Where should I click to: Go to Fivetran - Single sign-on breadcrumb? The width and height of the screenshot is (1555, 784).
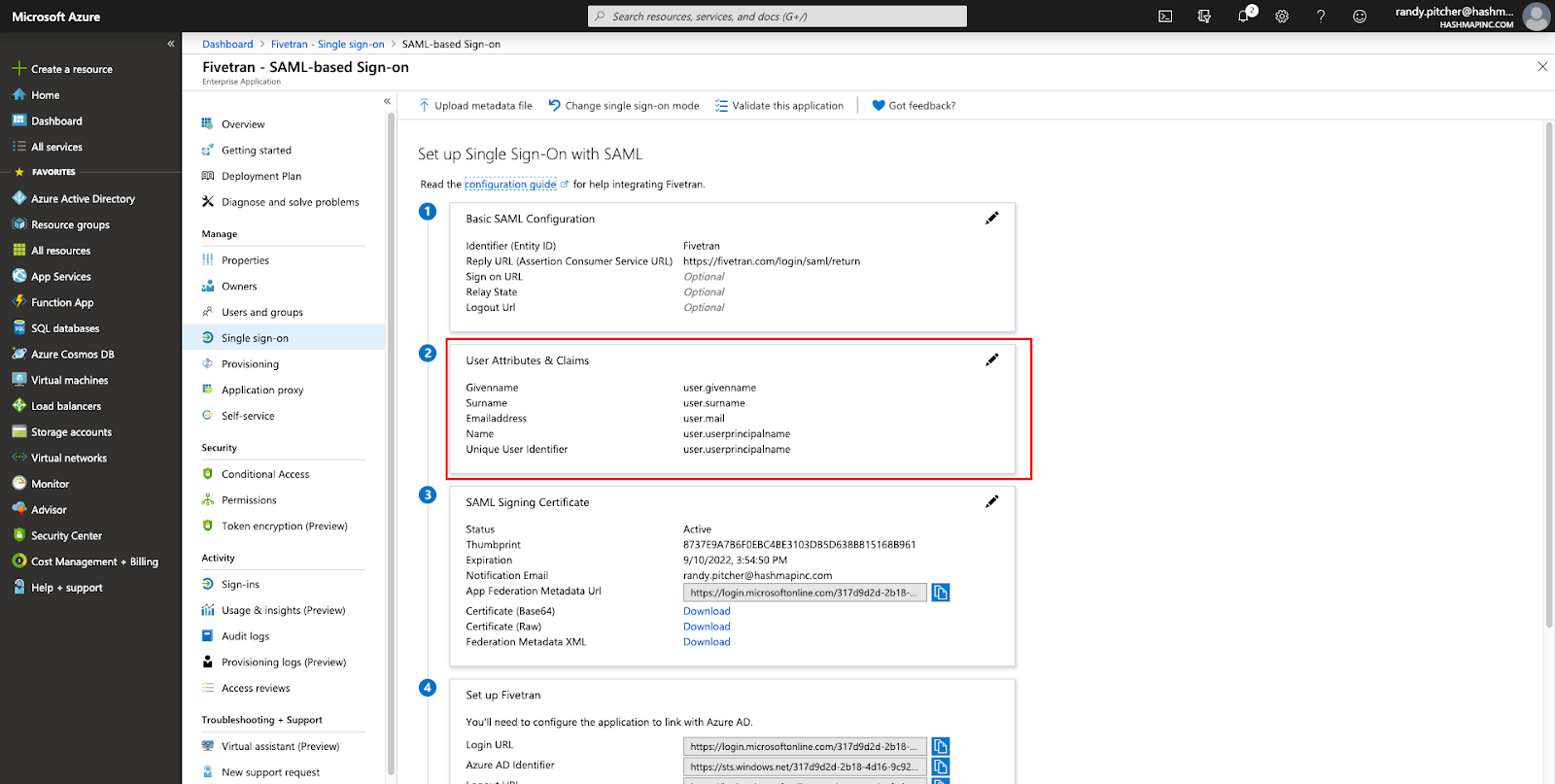pos(328,45)
